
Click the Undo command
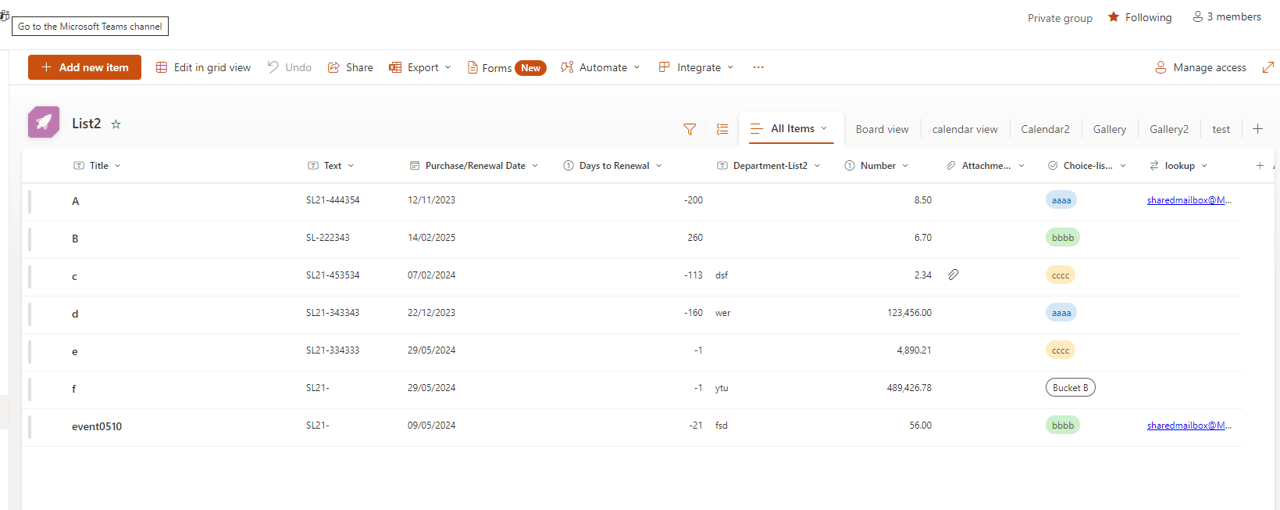[x=289, y=67]
